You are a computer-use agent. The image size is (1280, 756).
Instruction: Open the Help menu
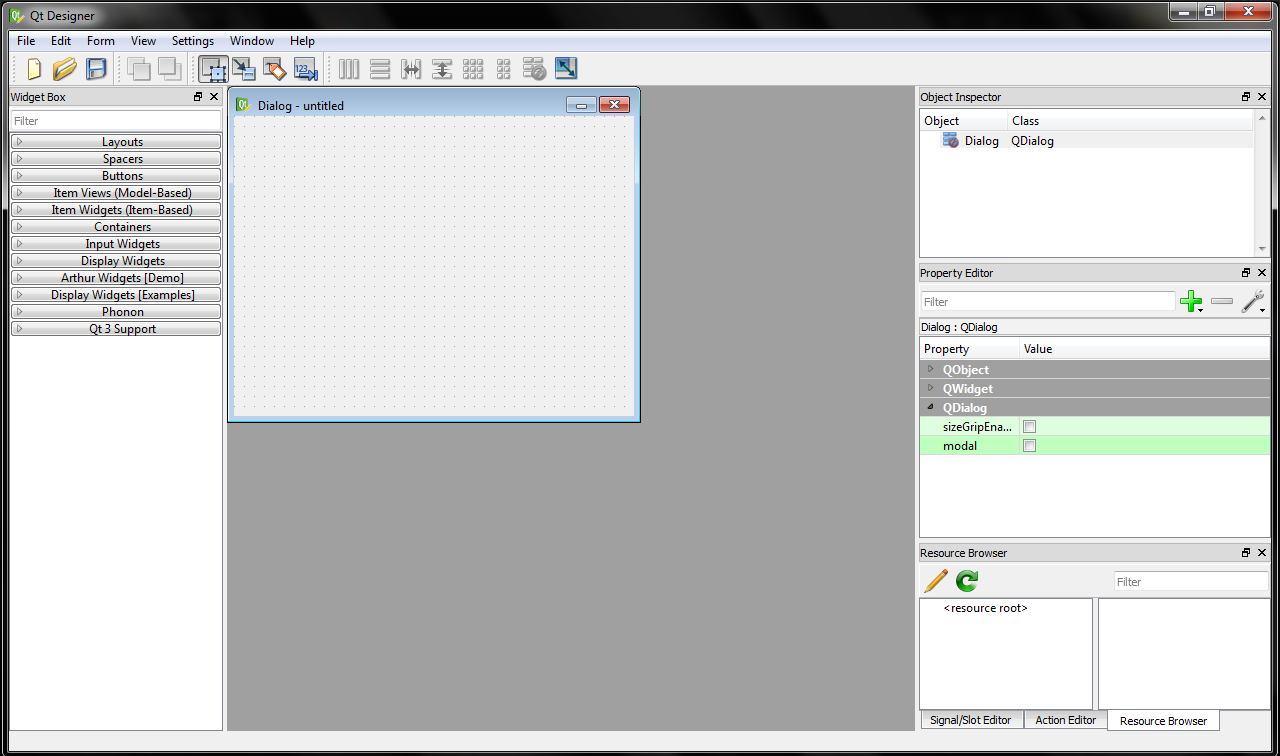click(x=303, y=41)
